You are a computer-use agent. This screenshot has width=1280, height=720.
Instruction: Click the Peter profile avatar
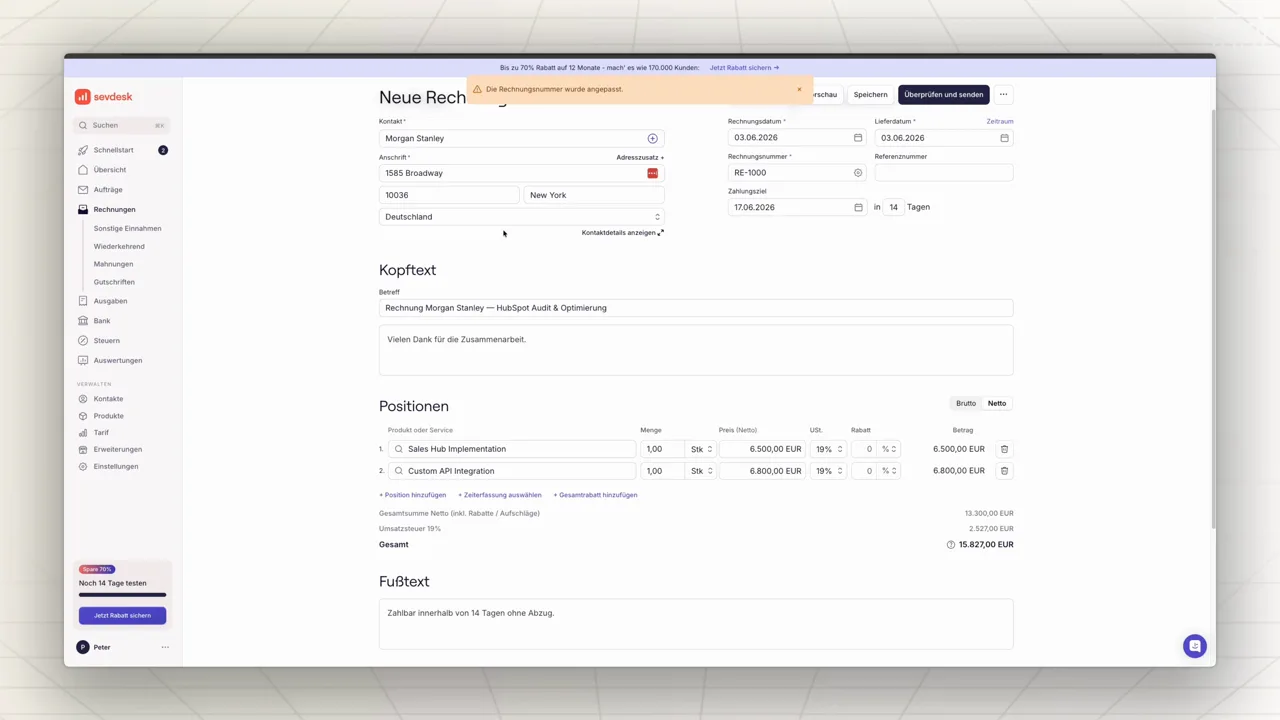tap(83, 647)
